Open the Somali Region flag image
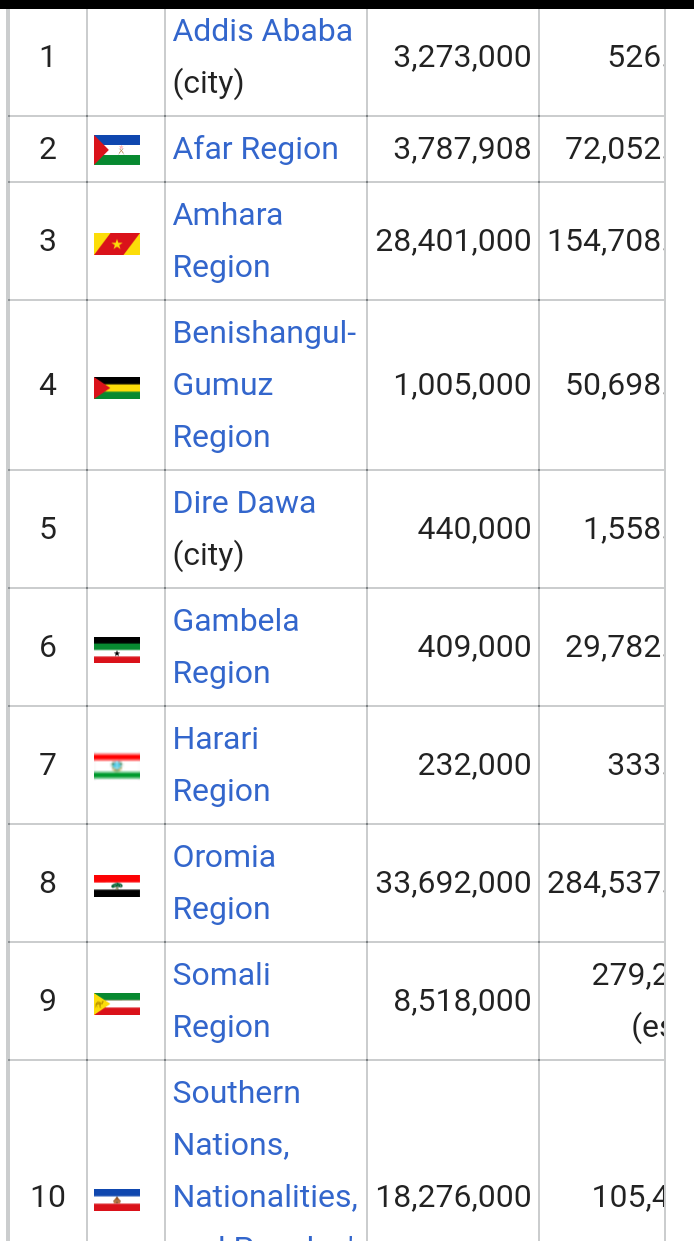 pyautogui.click(x=117, y=1002)
